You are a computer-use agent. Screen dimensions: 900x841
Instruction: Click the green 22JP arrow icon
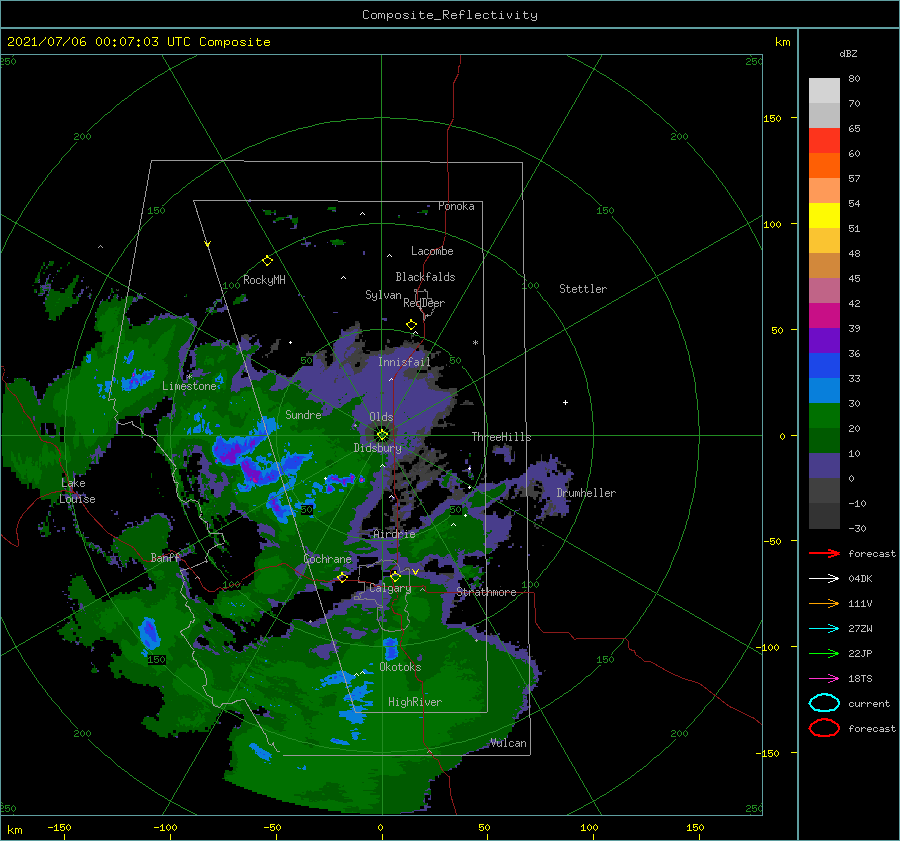(824, 653)
